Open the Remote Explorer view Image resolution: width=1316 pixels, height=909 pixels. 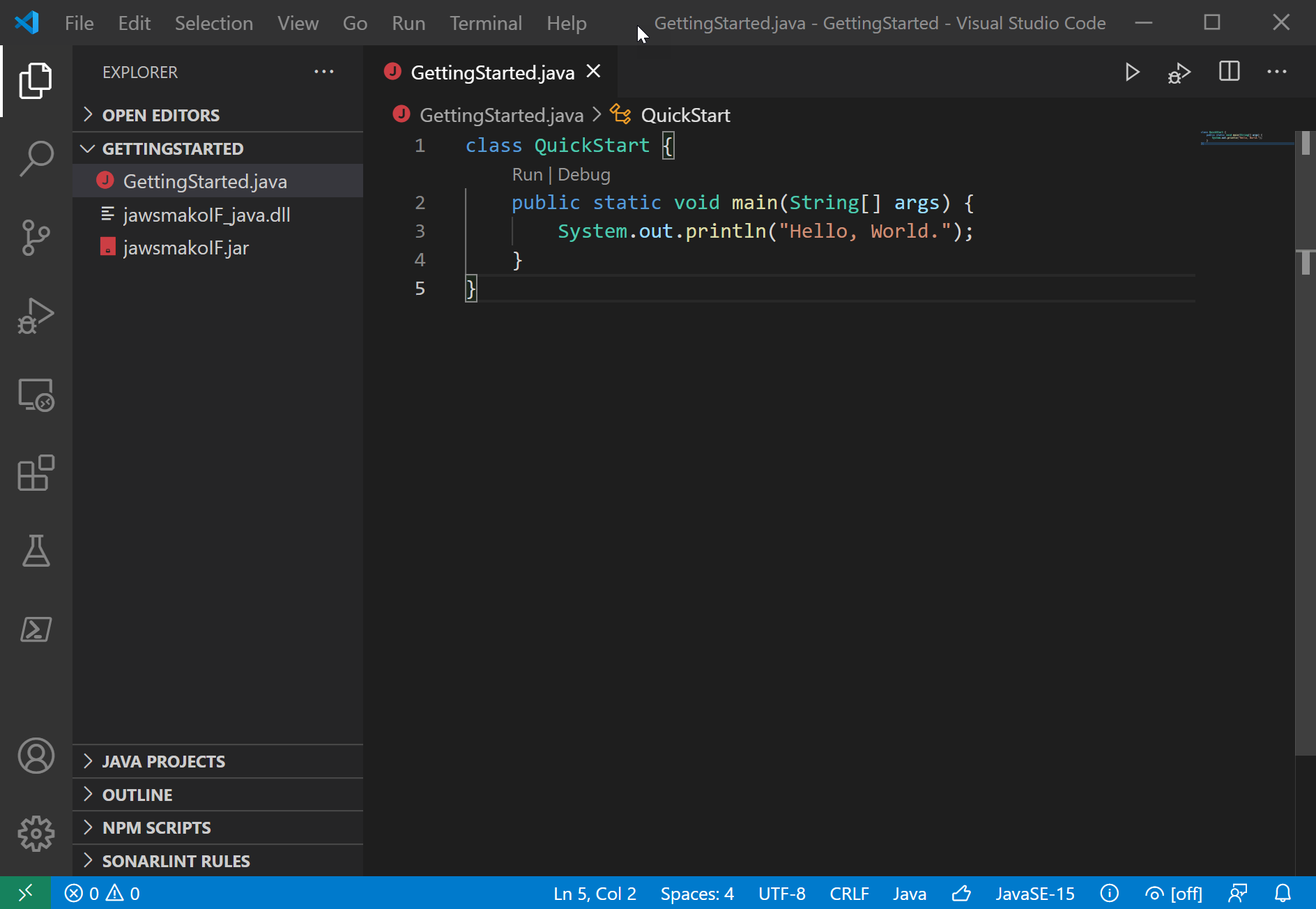pos(36,395)
